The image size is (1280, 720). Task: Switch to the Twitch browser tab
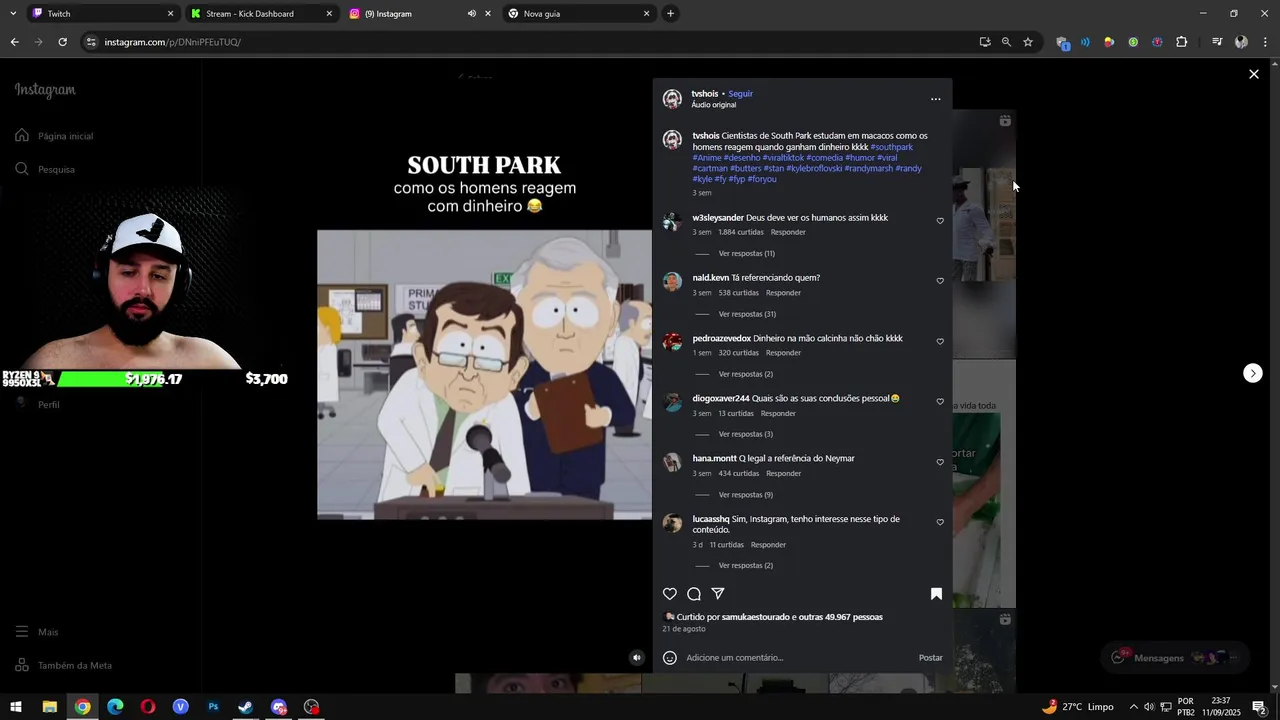pyautogui.click(x=100, y=14)
